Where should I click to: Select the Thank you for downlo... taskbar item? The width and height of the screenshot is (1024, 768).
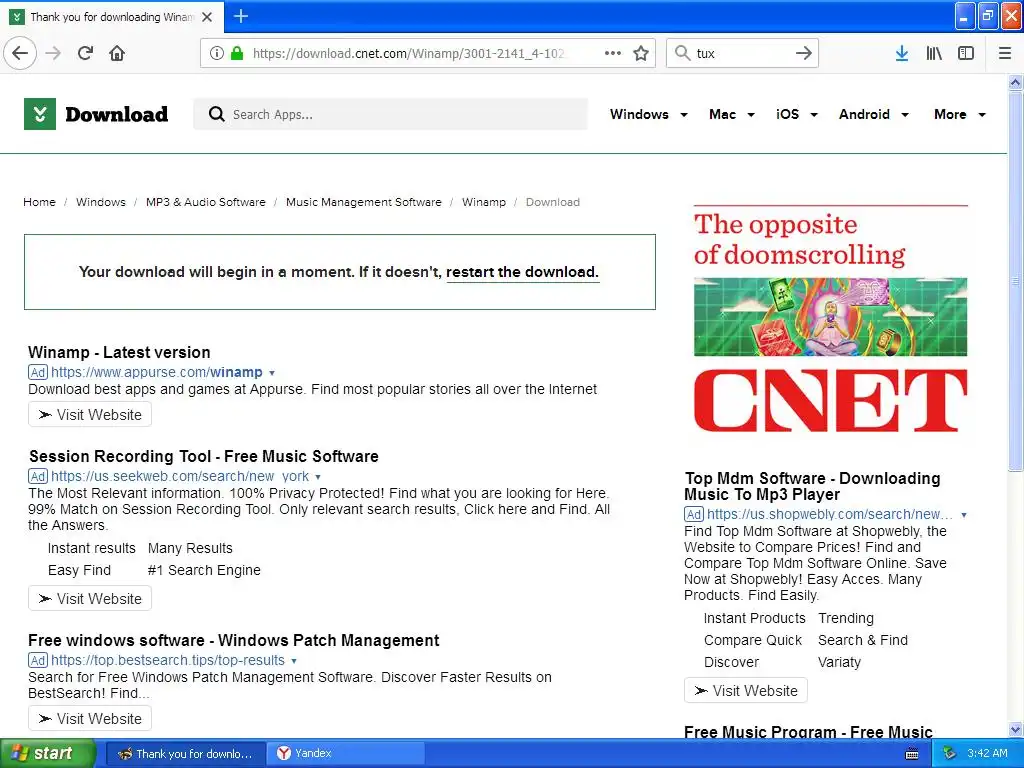[x=186, y=754]
